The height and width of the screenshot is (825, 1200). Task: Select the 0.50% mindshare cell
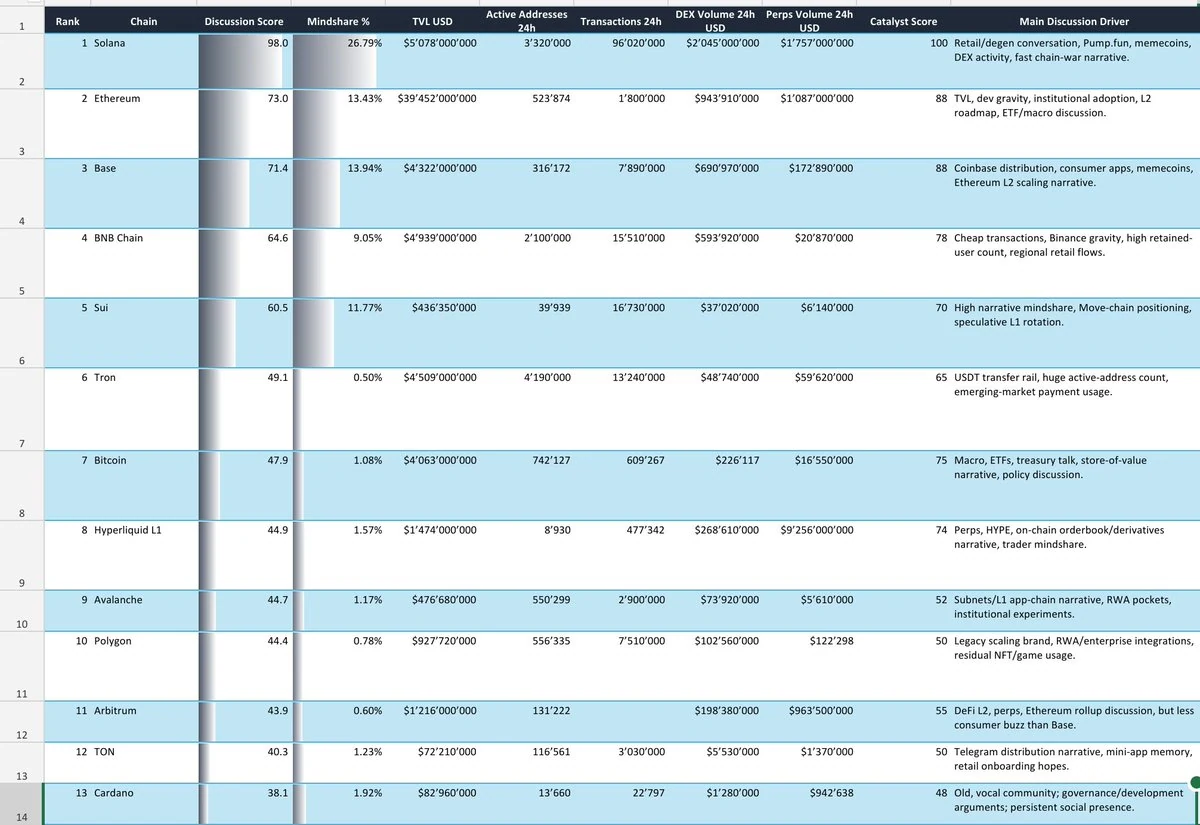point(339,409)
